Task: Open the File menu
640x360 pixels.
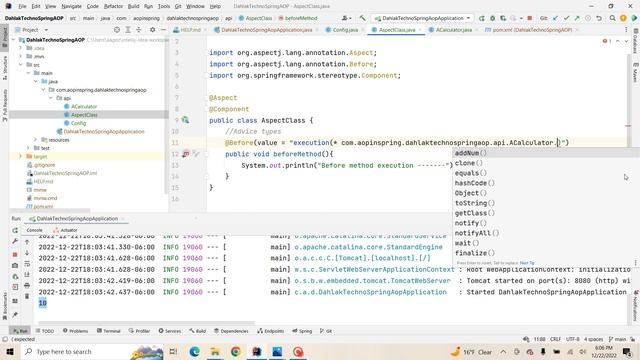Action: (22, 6)
